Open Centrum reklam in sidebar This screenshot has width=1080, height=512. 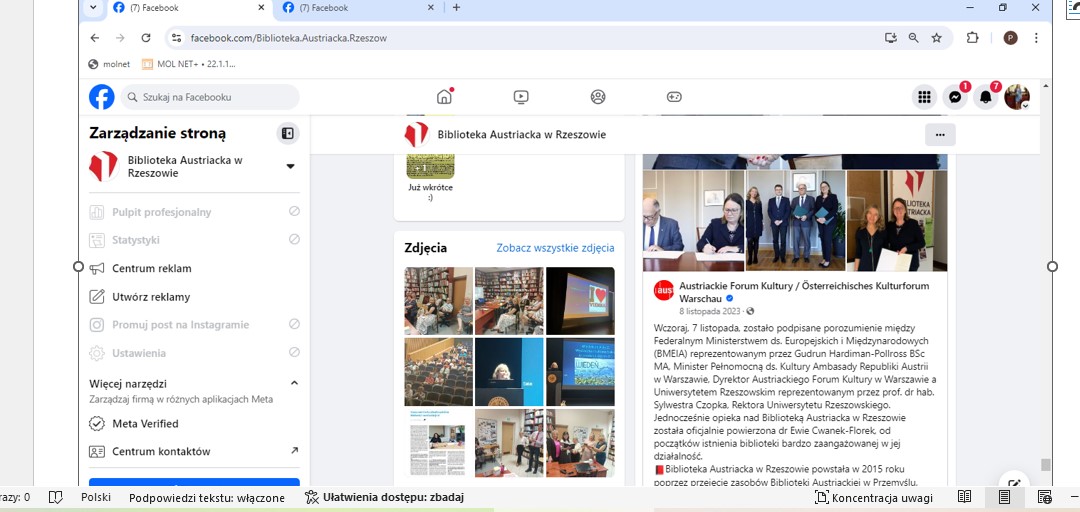151,268
